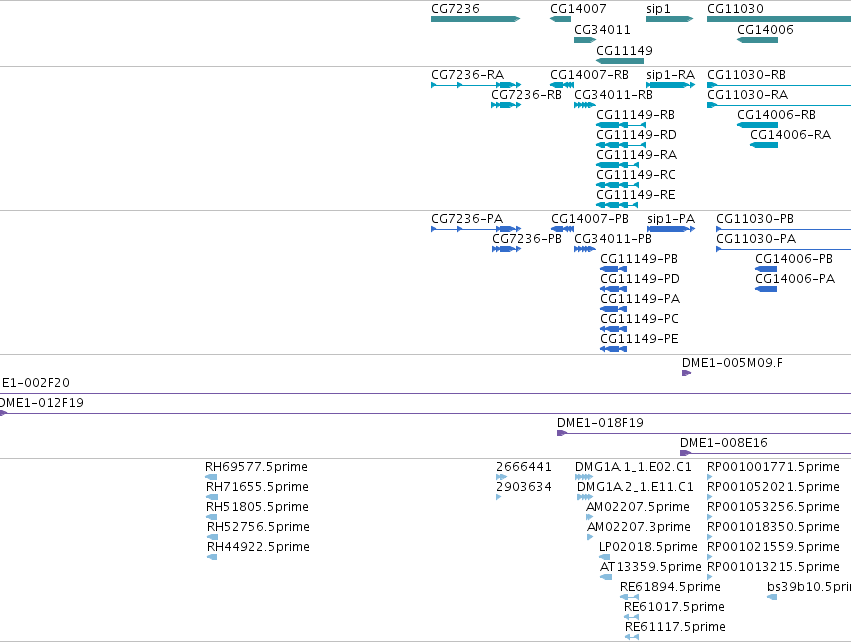The height and width of the screenshot is (642, 851).
Task: Select the RP001018350.5prime EST label
Action: click(x=773, y=527)
